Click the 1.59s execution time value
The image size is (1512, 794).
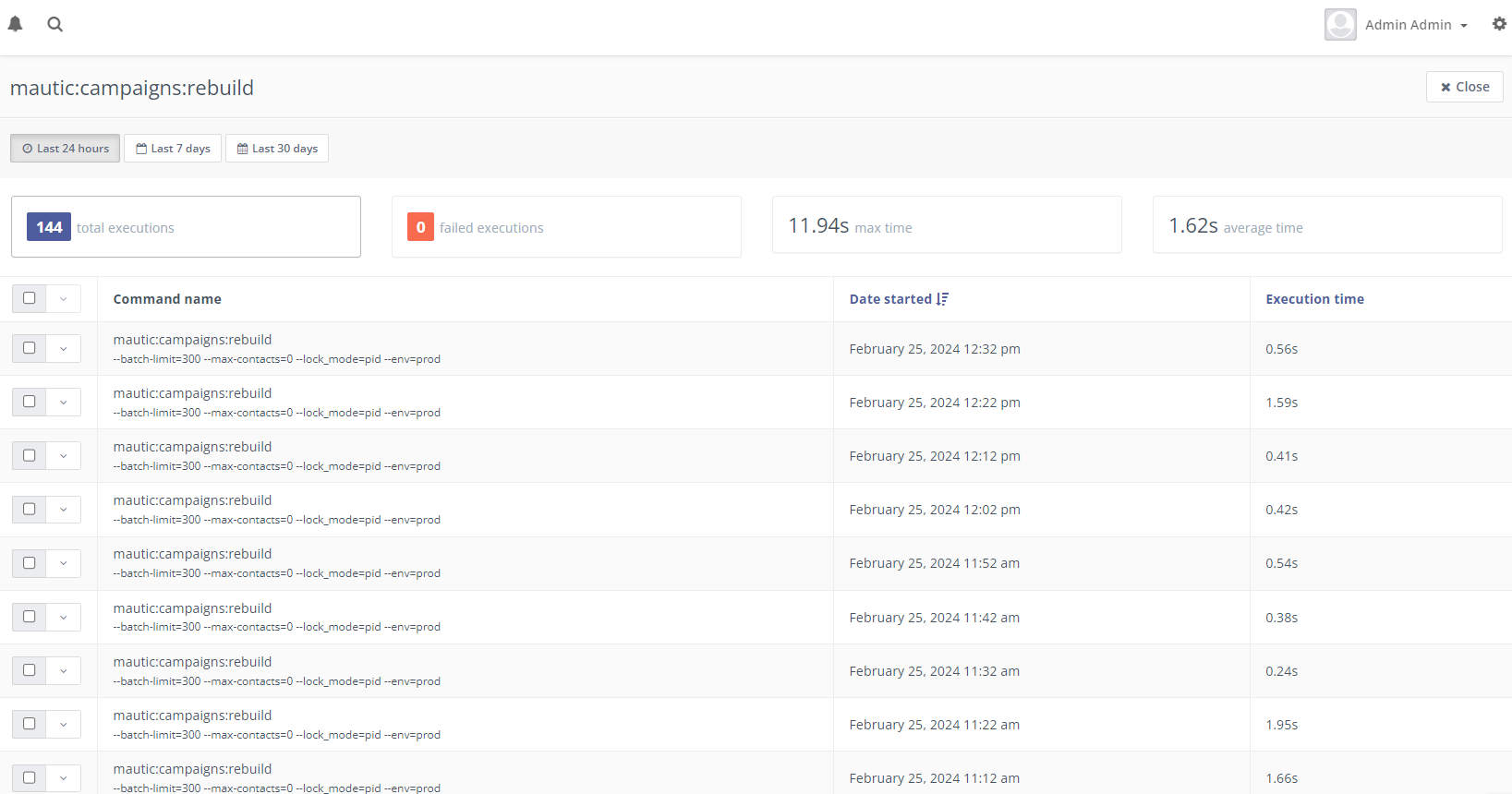[1282, 403]
